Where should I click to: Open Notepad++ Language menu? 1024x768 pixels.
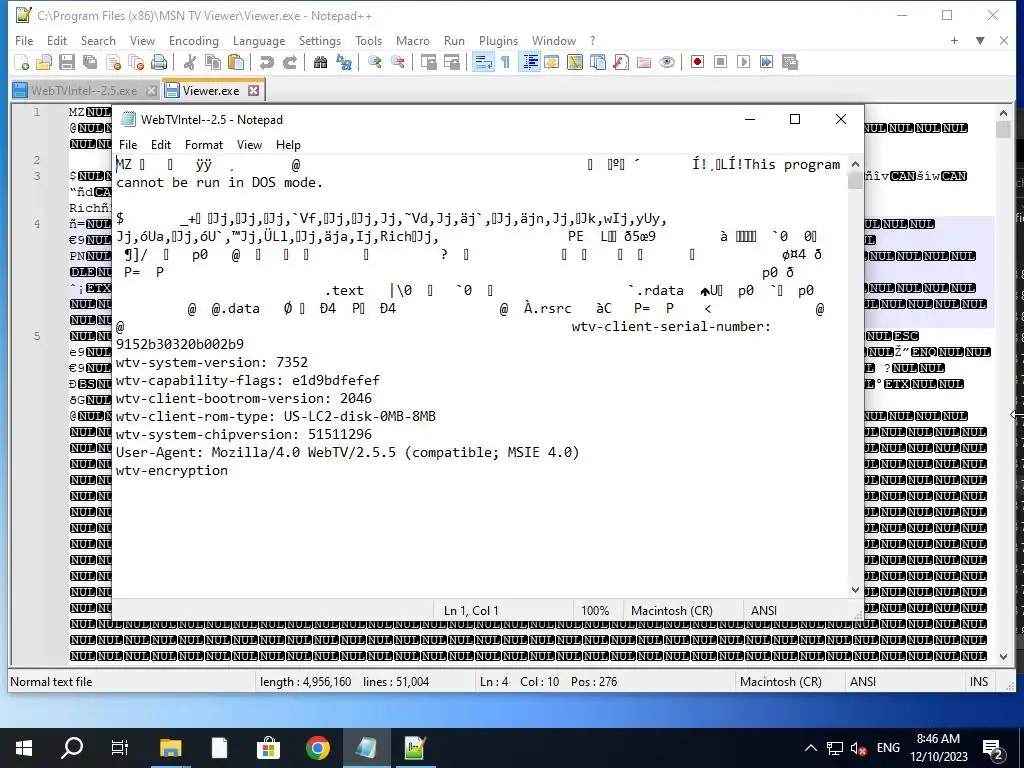pos(259,40)
